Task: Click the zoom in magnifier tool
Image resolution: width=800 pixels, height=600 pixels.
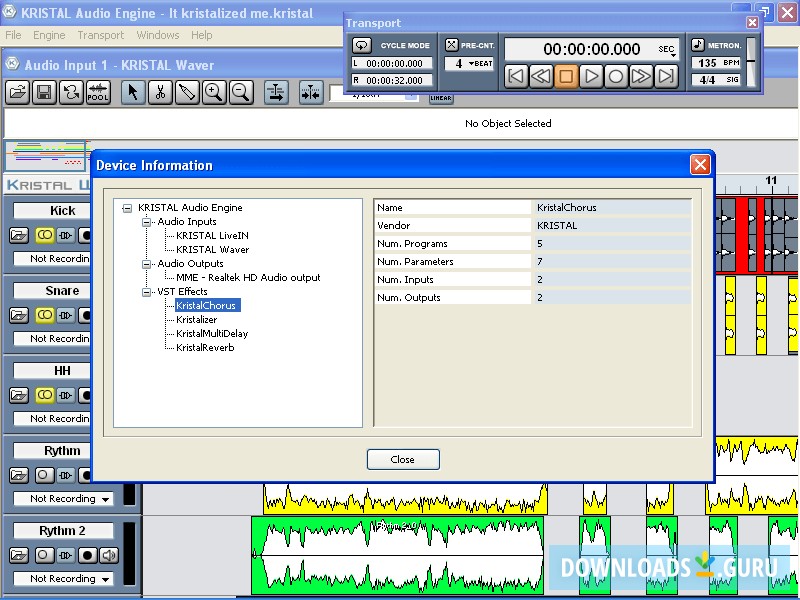Action: point(213,93)
